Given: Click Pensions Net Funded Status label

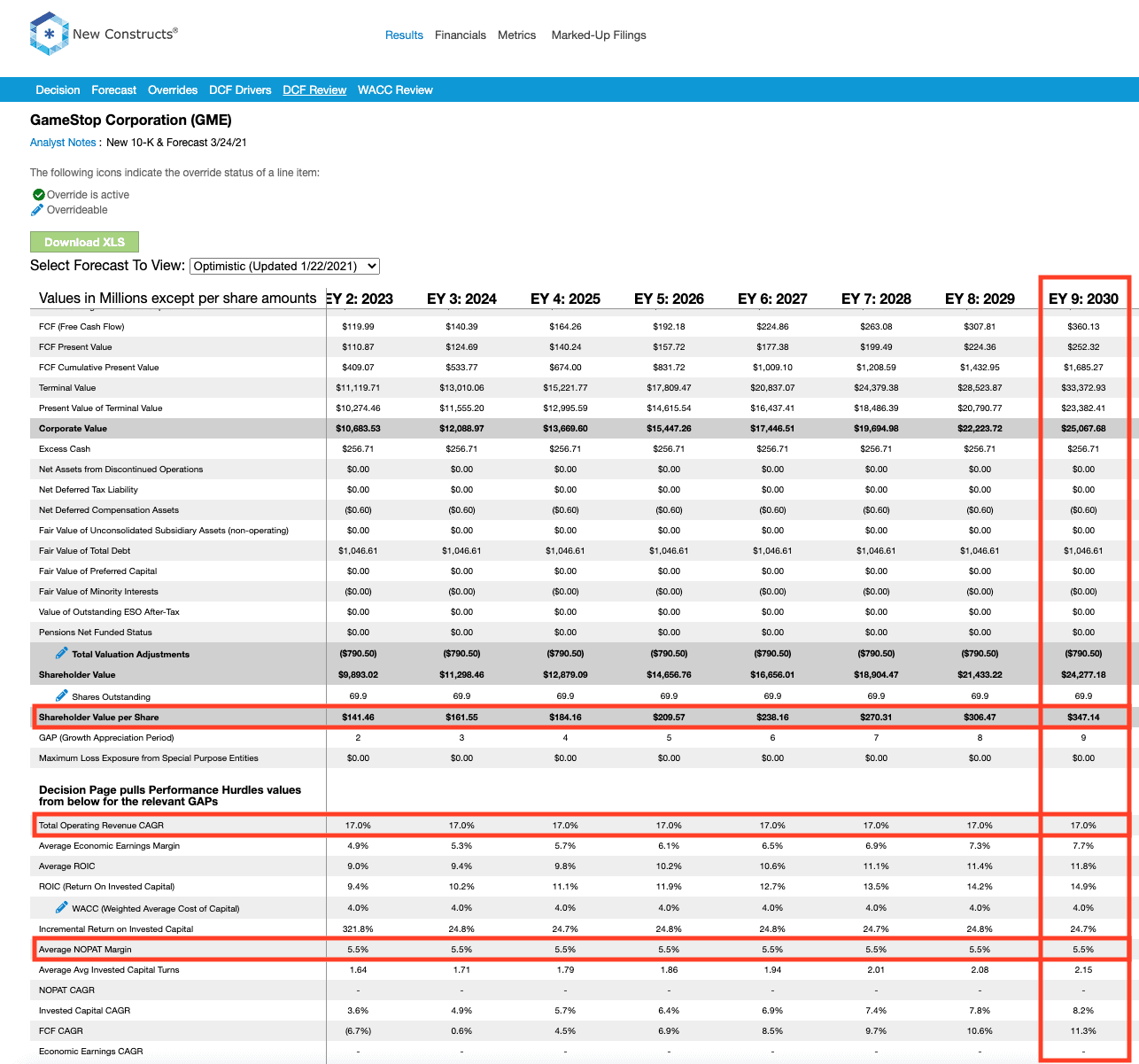Looking at the screenshot, I should 96,633.
